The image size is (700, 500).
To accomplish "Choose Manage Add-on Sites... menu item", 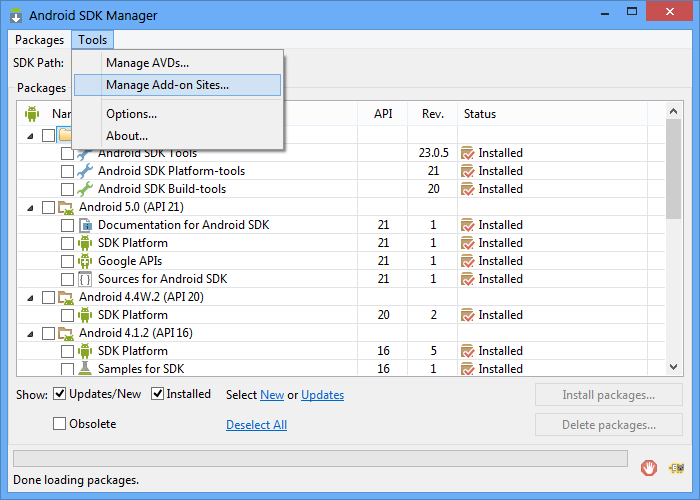I will point(178,85).
